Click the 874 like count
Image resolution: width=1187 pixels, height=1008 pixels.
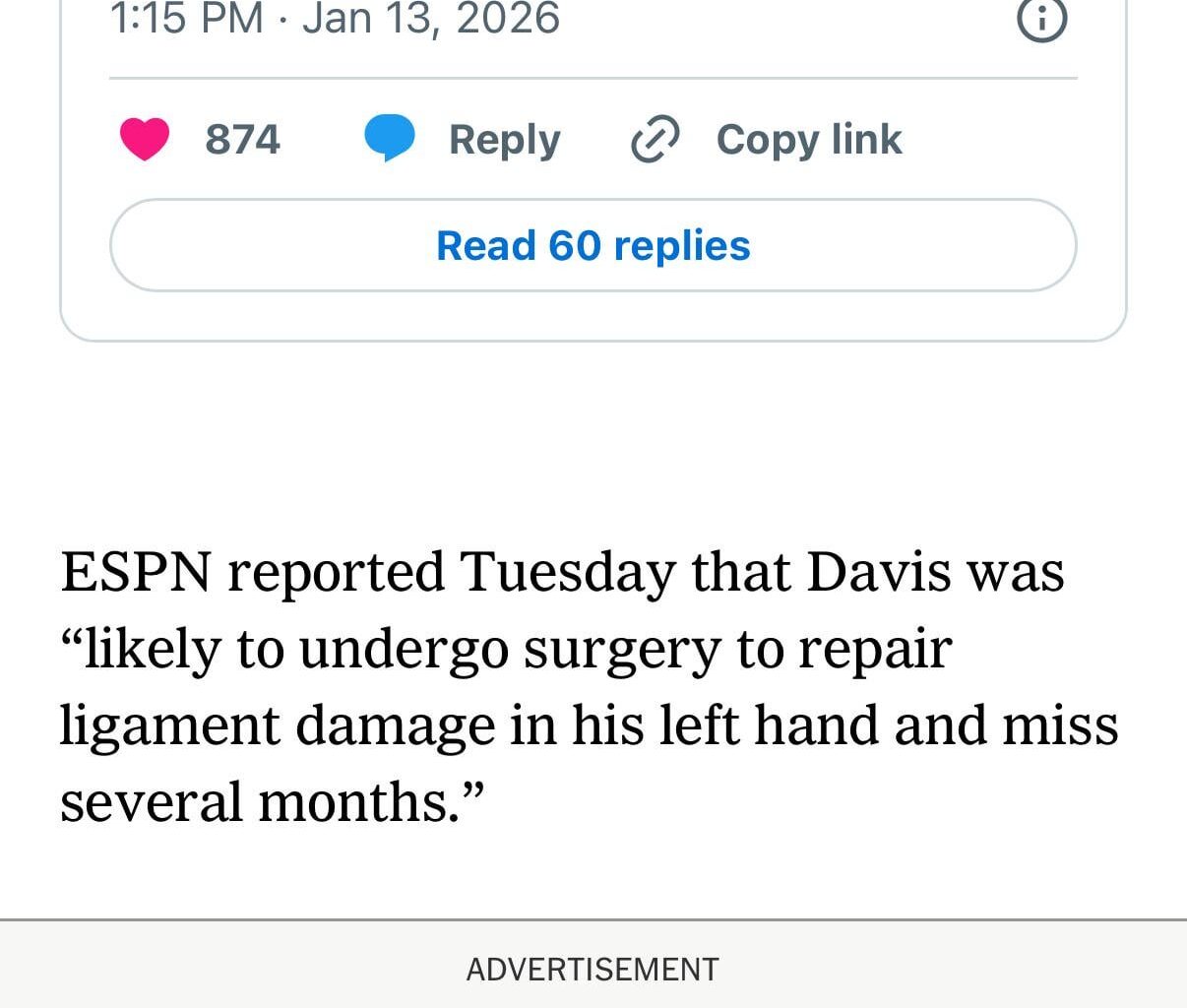point(241,138)
